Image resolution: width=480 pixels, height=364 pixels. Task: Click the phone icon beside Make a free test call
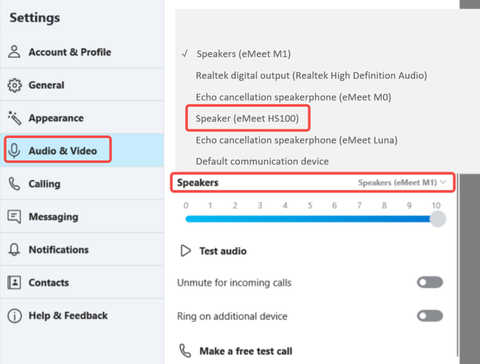click(x=185, y=351)
